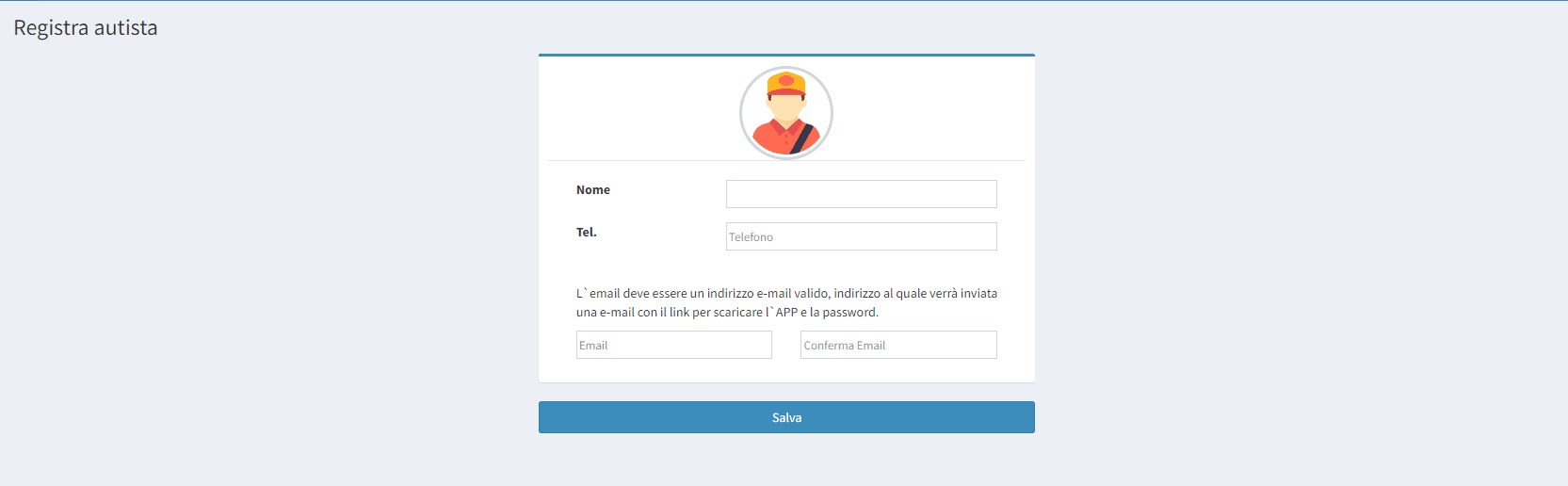1568x486 pixels.
Task: Click the email instructions paragraph
Action: click(x=785, y=302)
